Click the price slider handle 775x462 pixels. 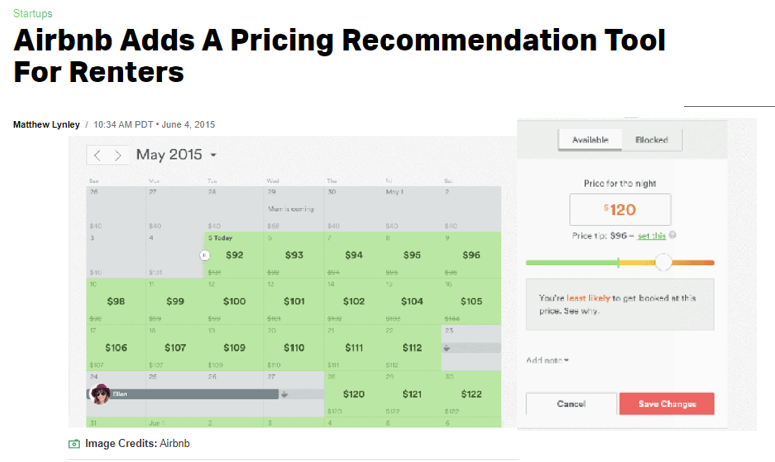point(663,262)
